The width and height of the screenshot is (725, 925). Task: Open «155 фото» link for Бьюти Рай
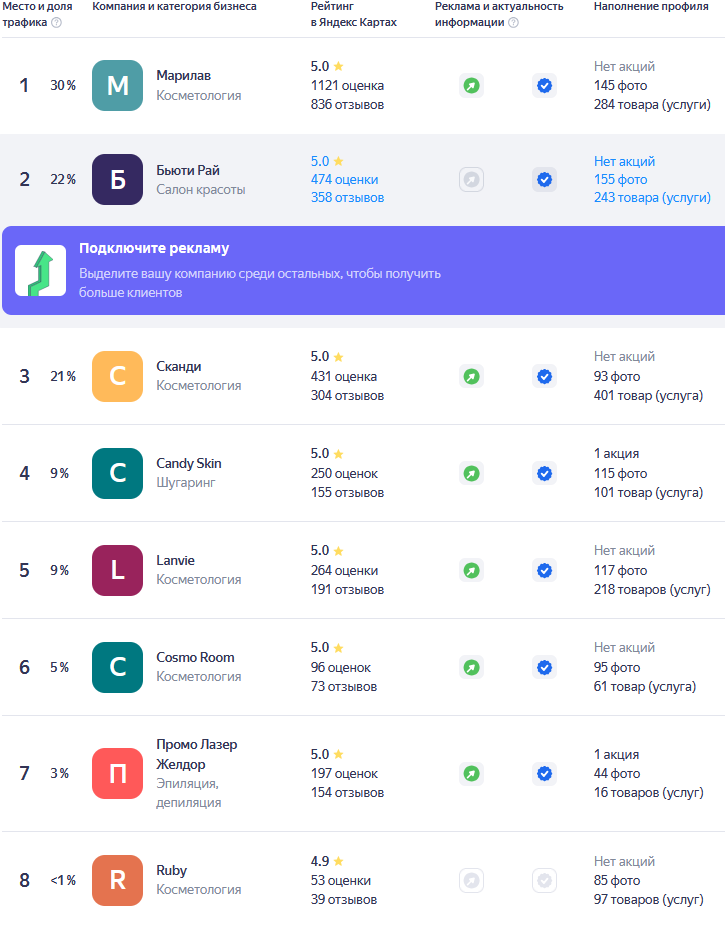[620, 180]
